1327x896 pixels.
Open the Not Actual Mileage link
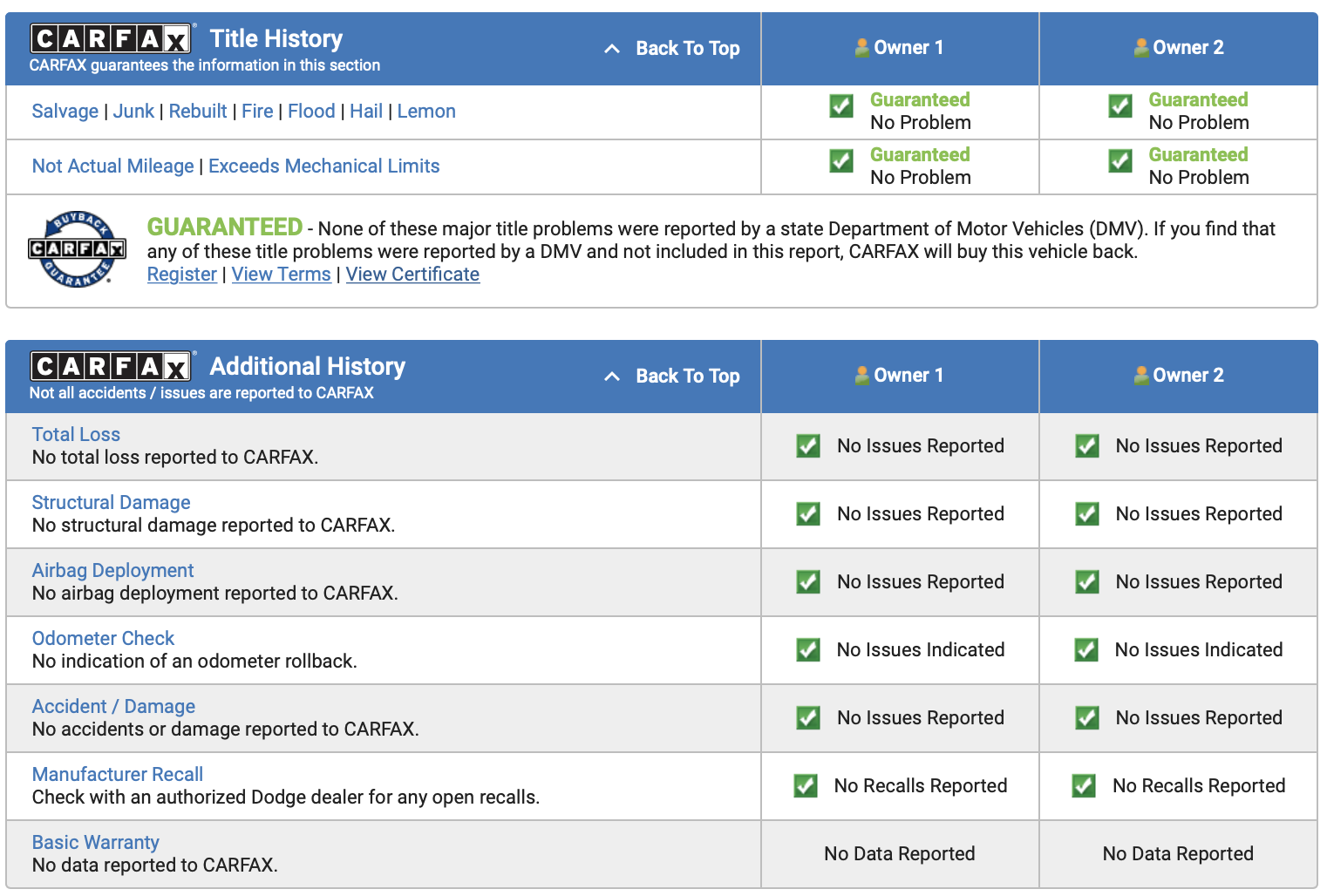(x=112, y=166)
